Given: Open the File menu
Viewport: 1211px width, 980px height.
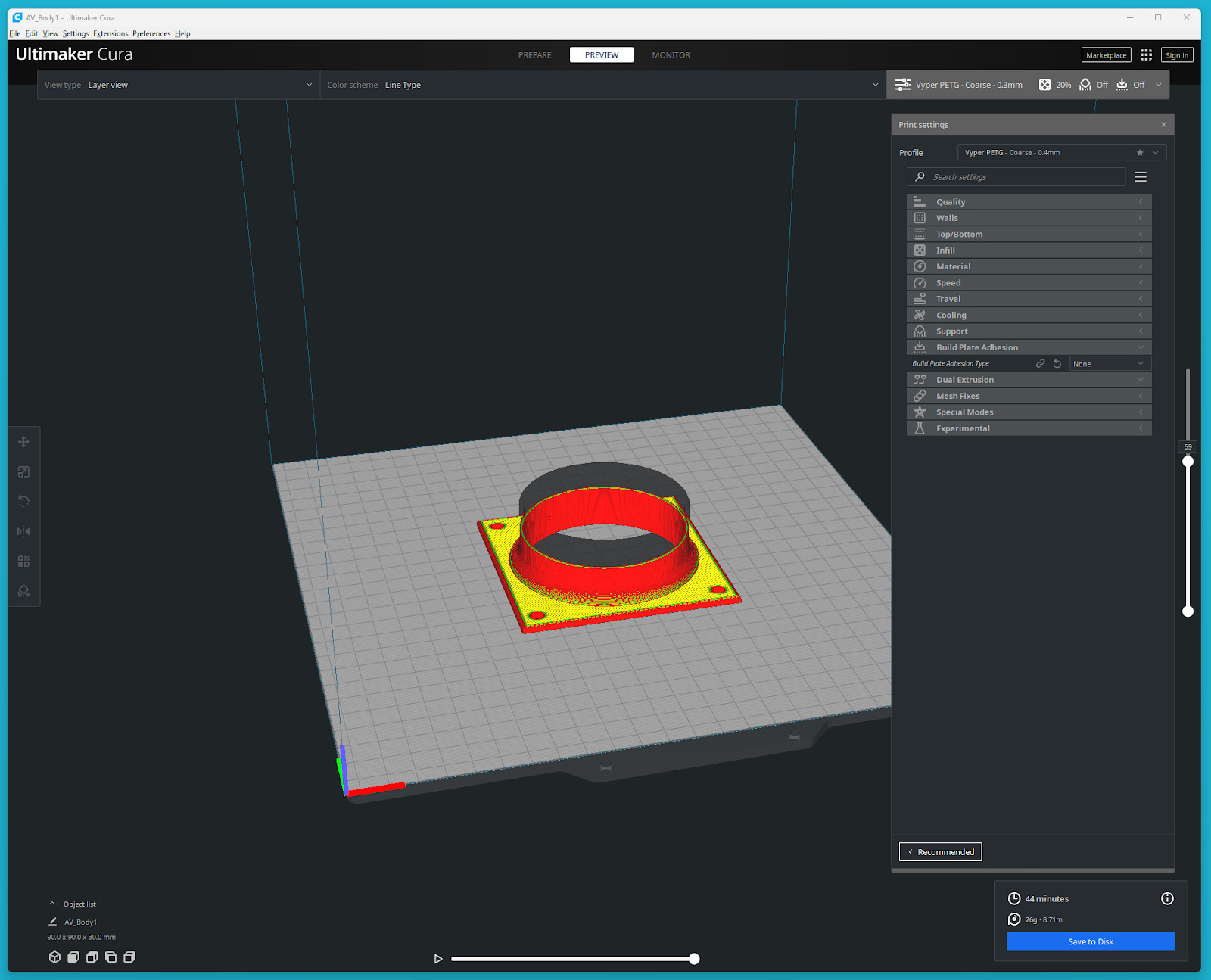Looking at the screenshot, I should click(x=15, y=34).
